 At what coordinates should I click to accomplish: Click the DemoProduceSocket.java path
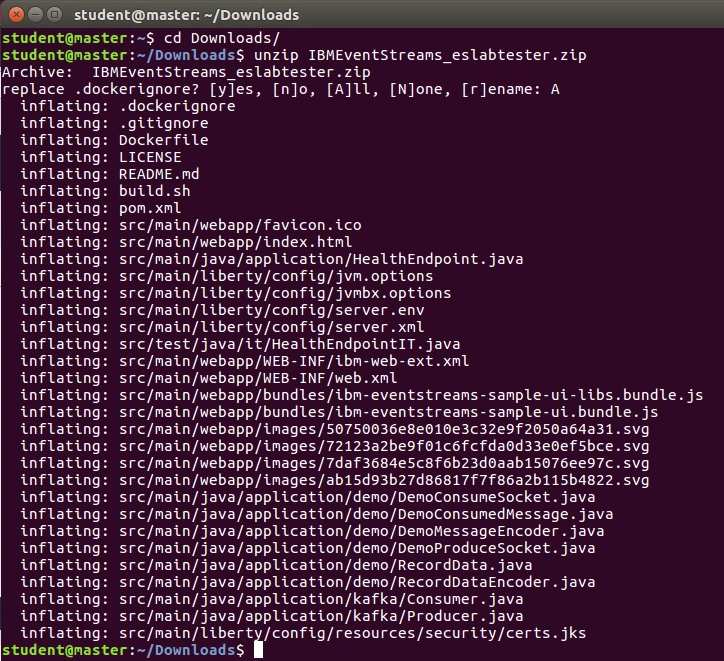(357, 548)
